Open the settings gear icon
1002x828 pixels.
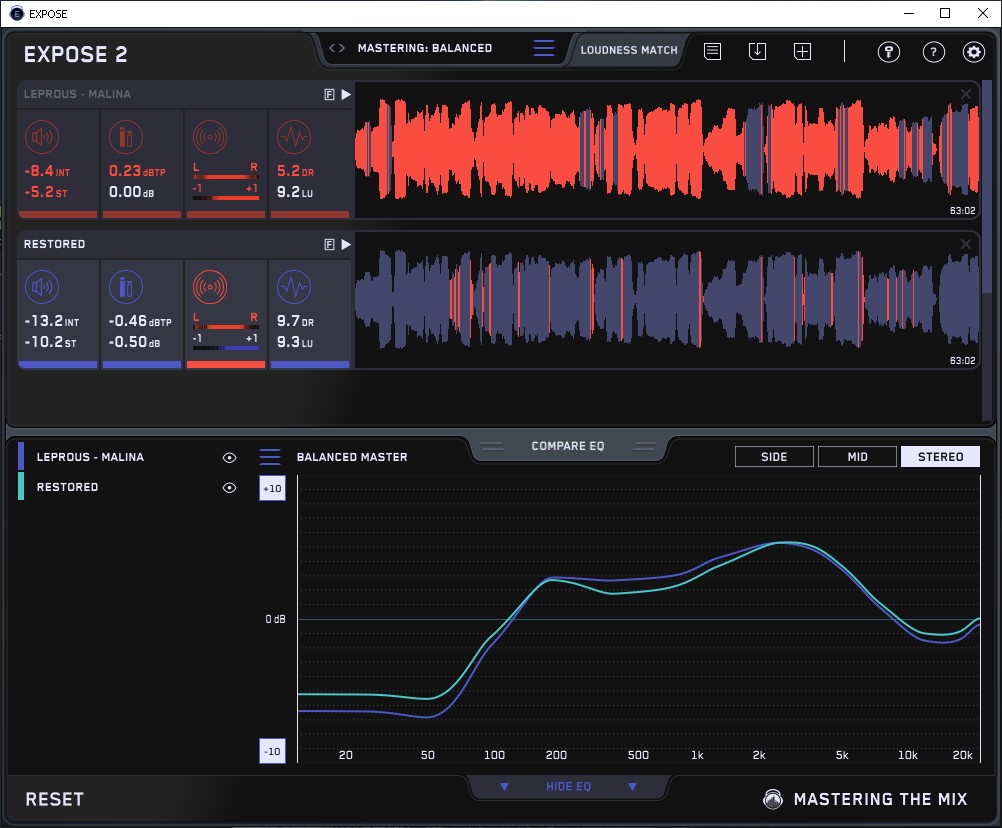pos(973,52)
